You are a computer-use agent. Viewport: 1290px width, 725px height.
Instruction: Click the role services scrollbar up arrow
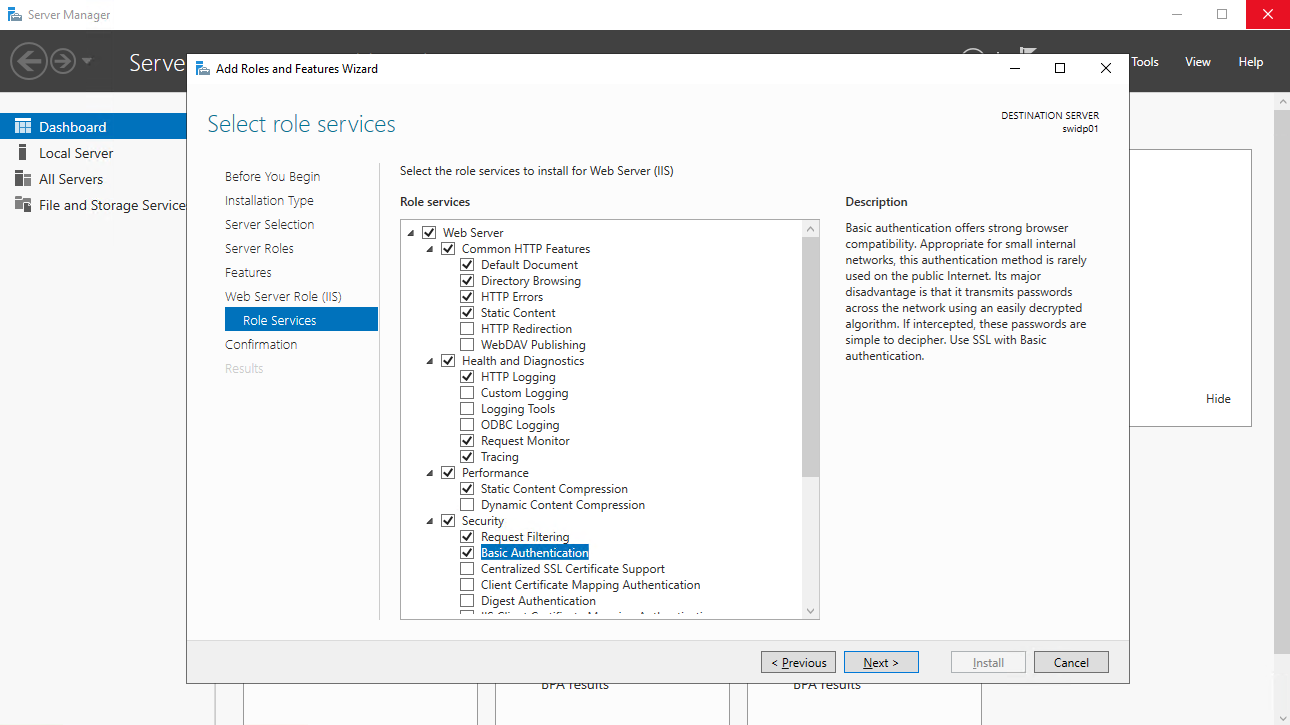(810, 229)
